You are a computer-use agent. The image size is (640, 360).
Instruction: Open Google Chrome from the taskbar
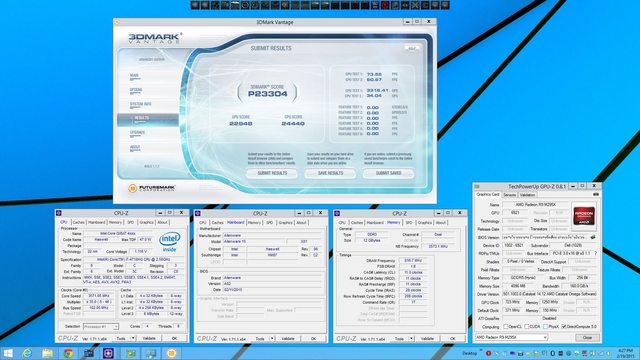(x=68, y=353)
